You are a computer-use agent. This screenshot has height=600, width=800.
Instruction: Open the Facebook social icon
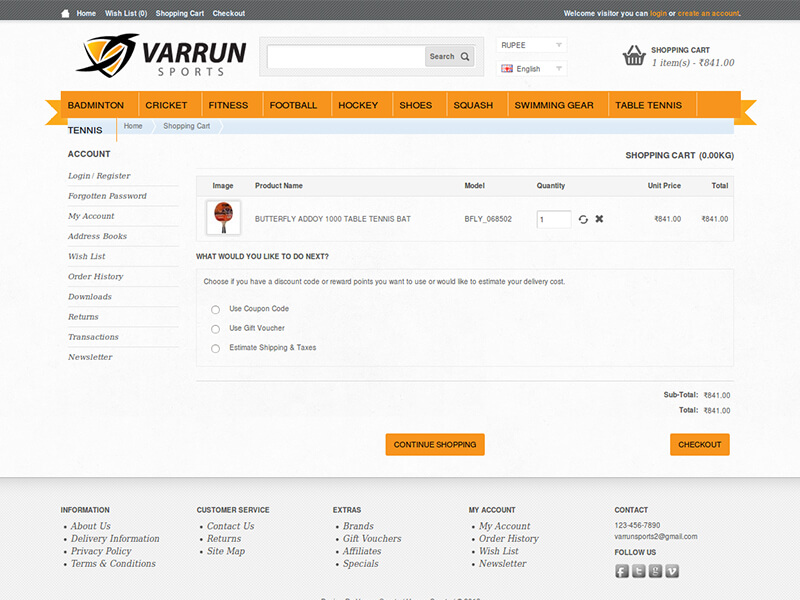621,571
